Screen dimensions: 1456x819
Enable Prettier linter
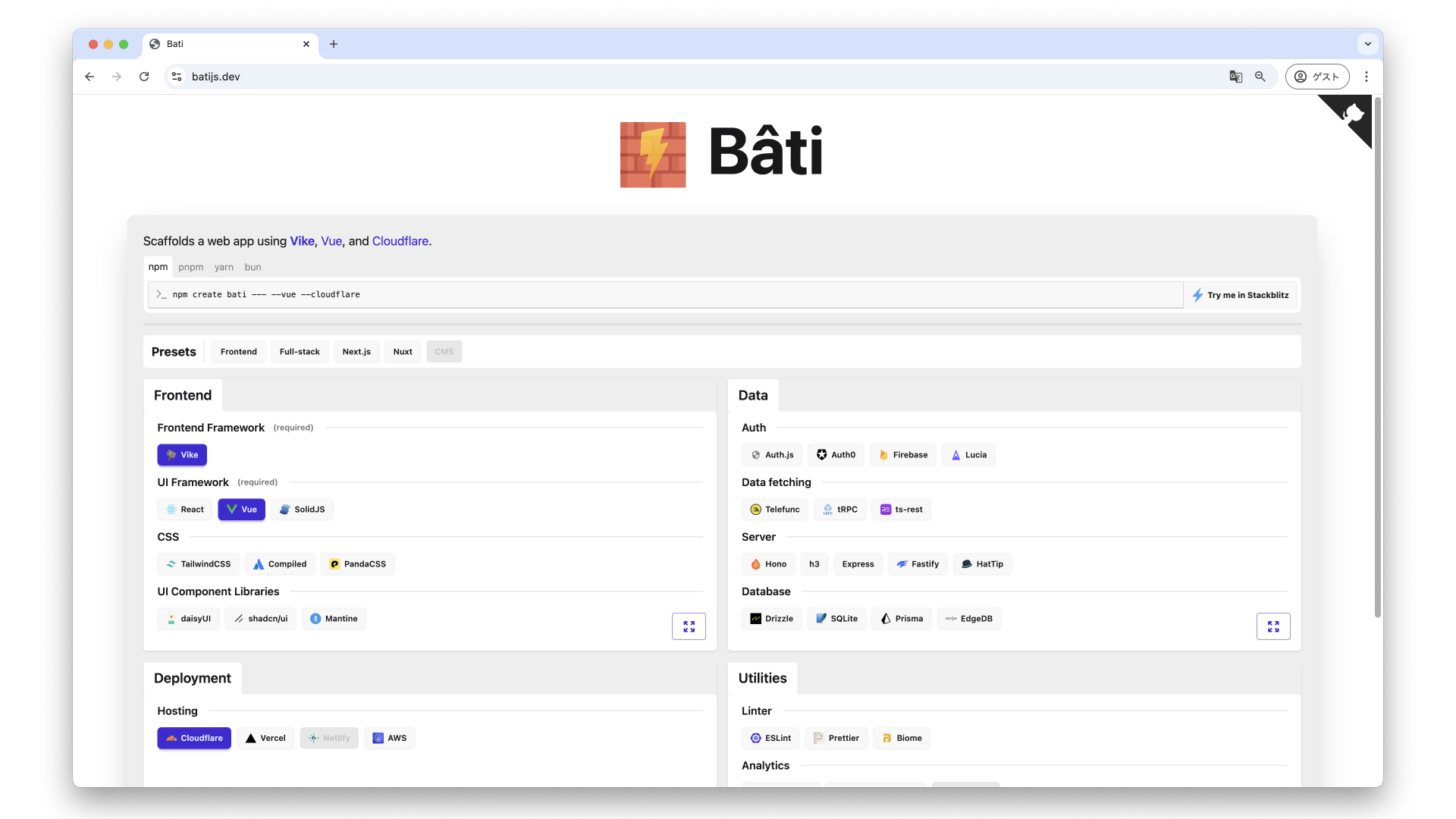click(836, 739)
